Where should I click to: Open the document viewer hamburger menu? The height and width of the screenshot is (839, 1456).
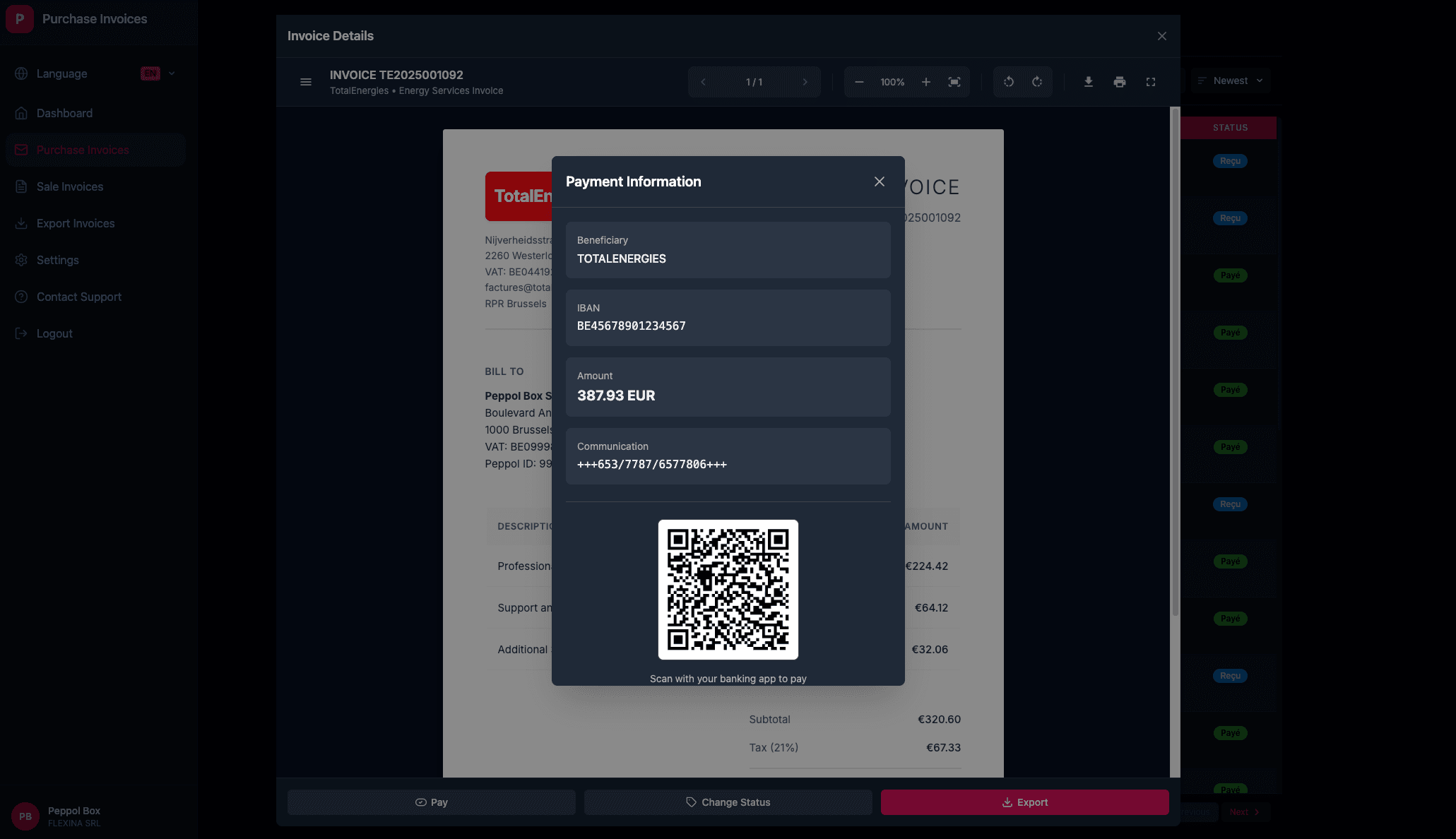point(306,82)
